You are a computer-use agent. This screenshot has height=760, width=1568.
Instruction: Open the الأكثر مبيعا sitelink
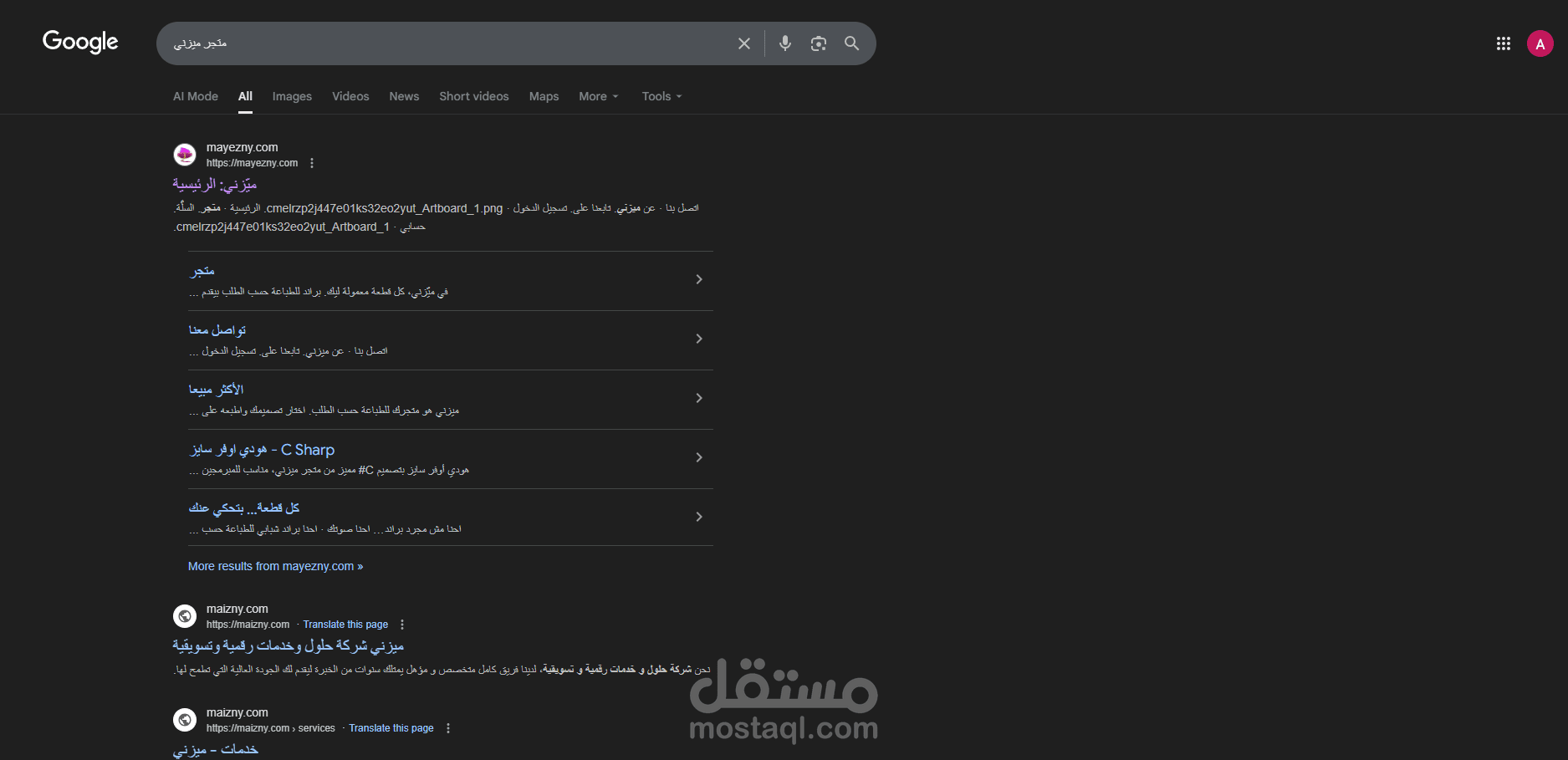[216, 390]
